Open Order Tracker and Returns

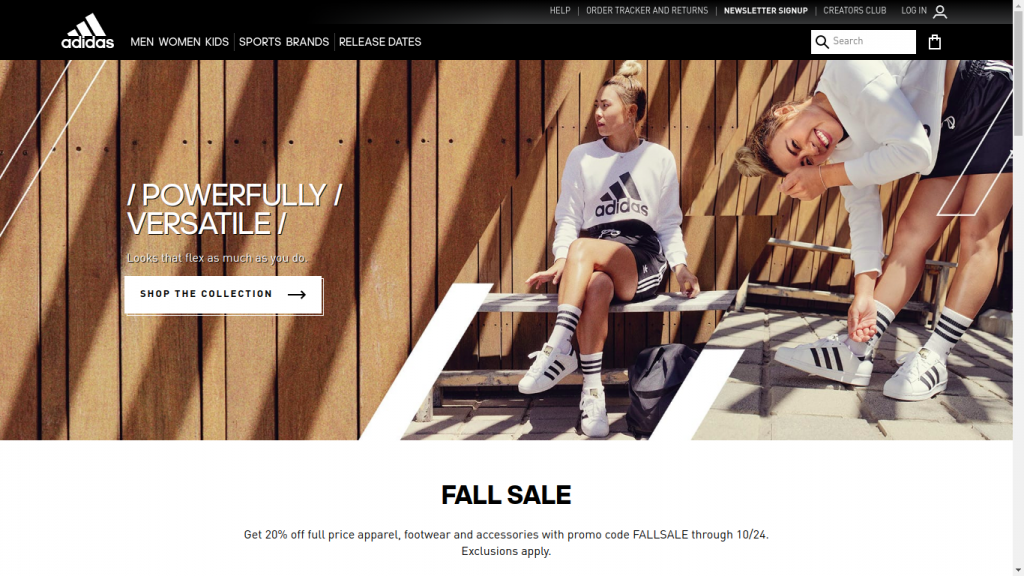[x=647, y=10]
